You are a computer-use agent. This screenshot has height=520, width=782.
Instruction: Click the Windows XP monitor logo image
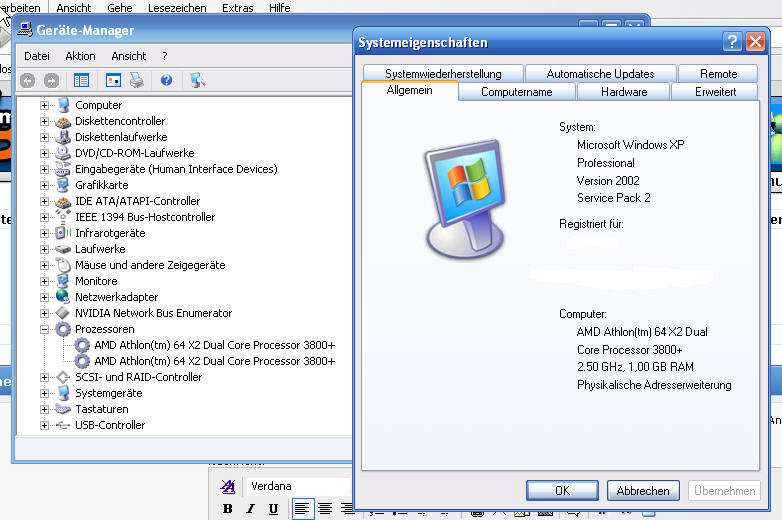click(x=465, y=198)
